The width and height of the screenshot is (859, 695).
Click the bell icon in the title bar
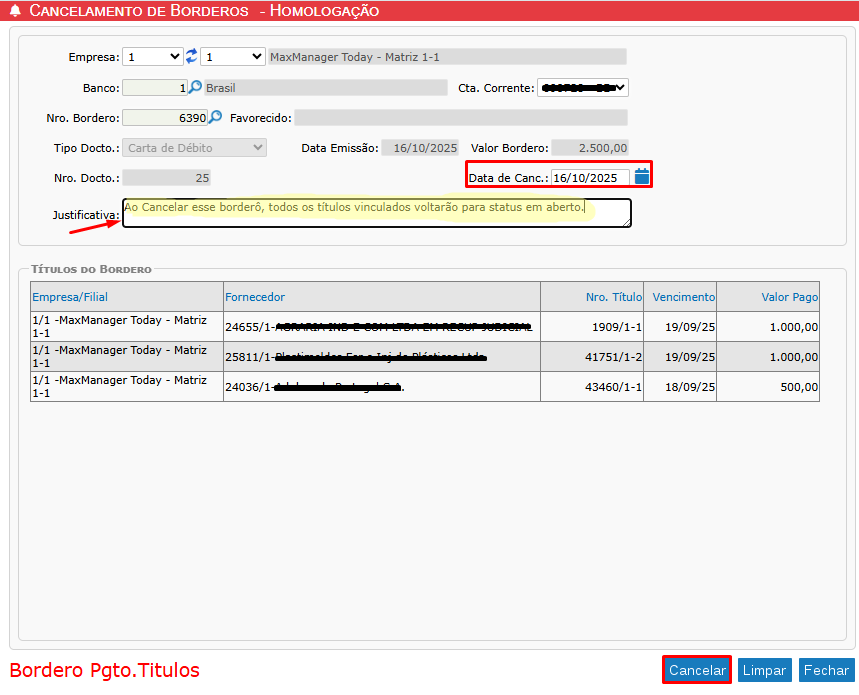(x=15, y=11)
